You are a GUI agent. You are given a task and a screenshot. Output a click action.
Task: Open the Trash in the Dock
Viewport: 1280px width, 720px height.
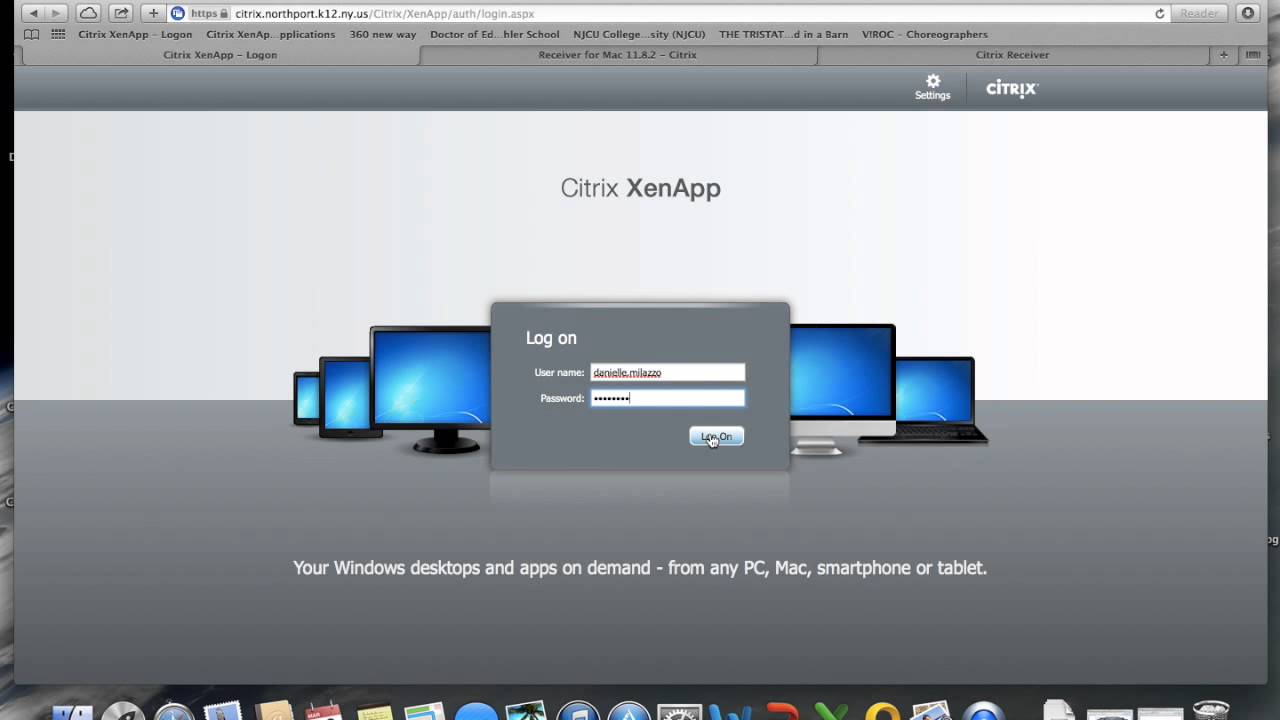(x=1211, y=711)
